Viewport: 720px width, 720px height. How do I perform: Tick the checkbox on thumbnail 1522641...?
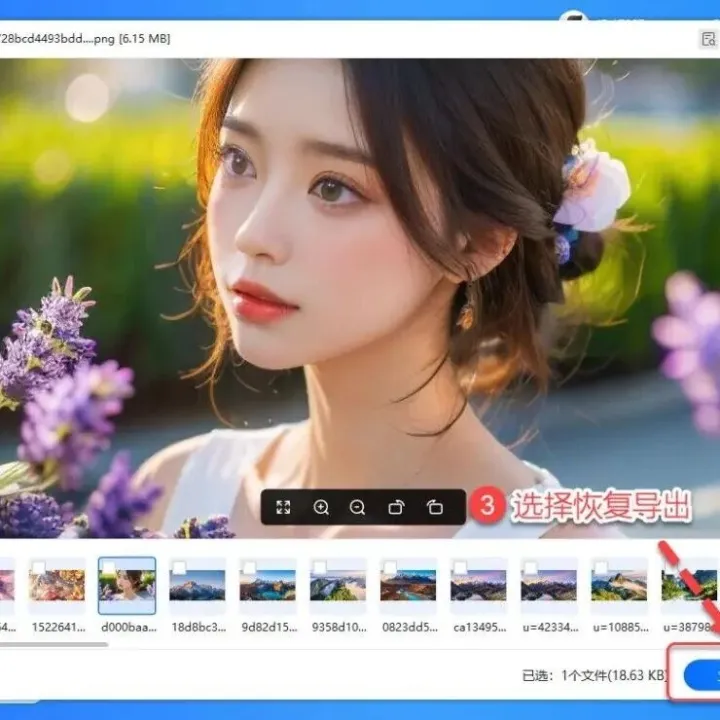tap(39, 568)
